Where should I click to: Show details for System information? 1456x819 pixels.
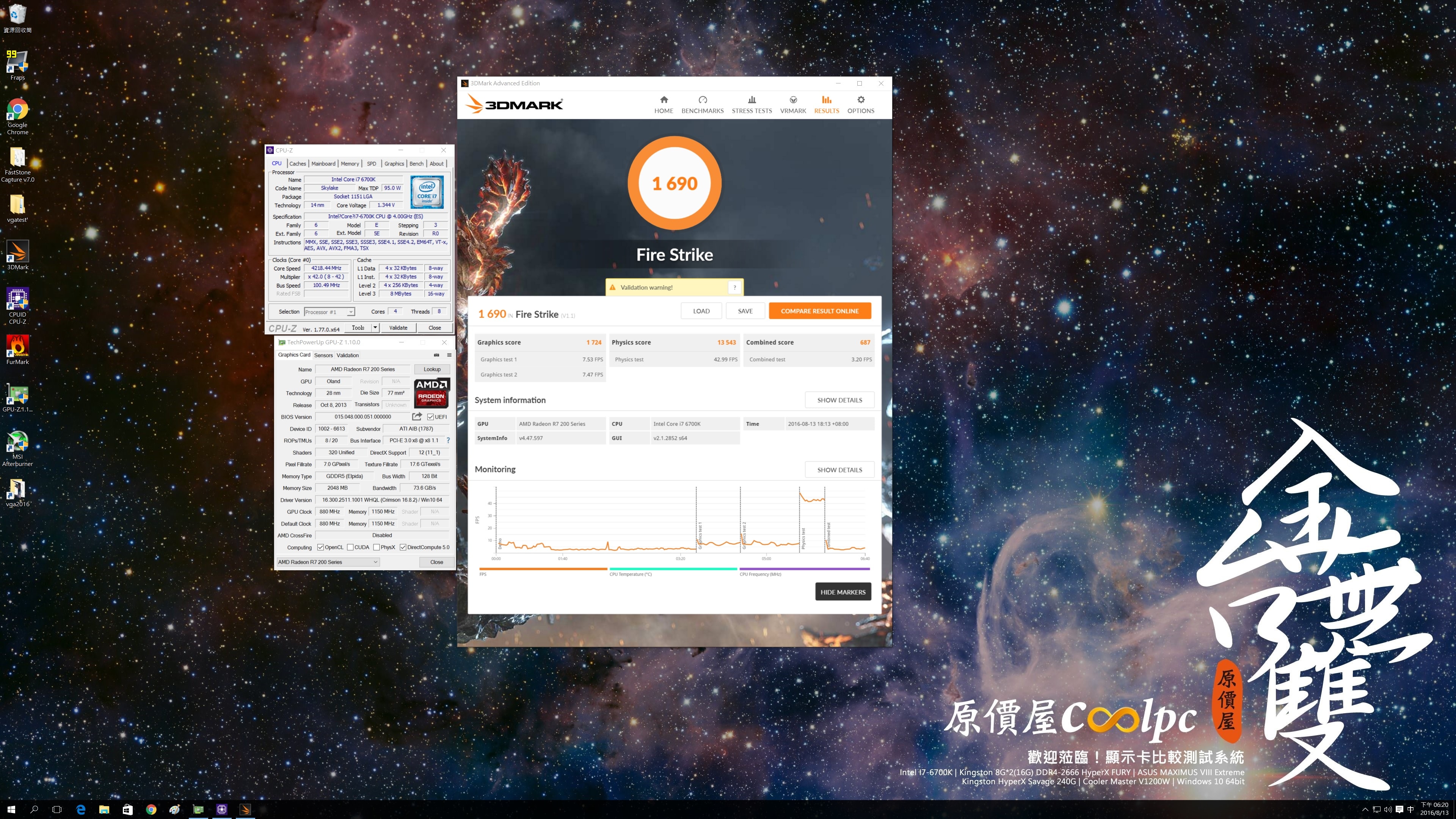pyautogui.click(x=839, y=400)
